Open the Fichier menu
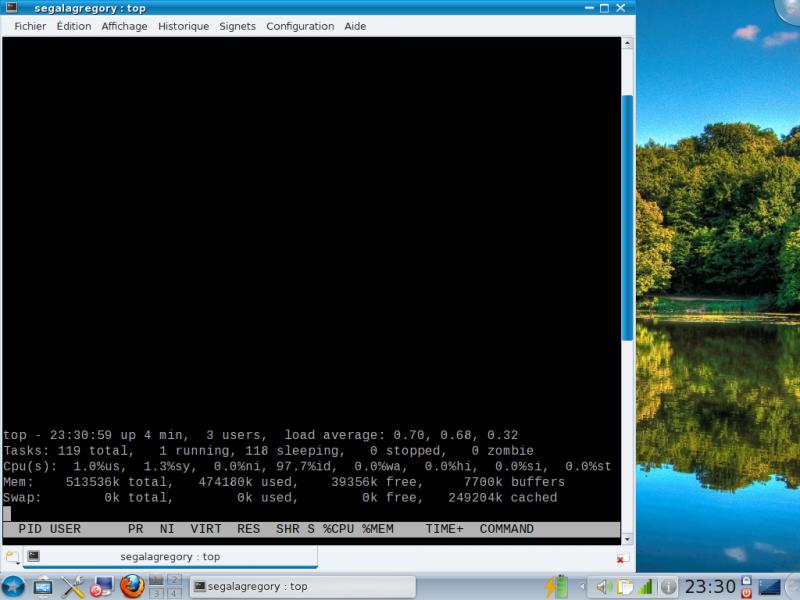The height and width of the screenshot is (600, 800). [30, 26]
